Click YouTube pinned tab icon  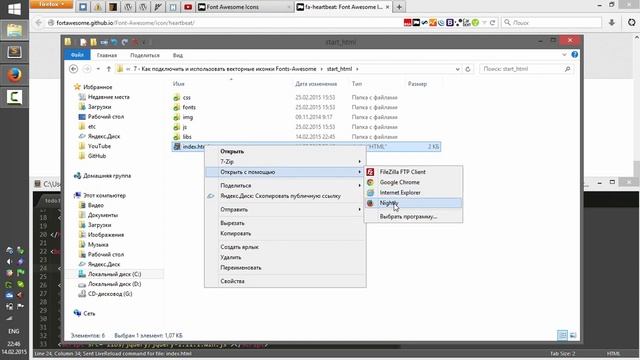(x=188, y=7)
